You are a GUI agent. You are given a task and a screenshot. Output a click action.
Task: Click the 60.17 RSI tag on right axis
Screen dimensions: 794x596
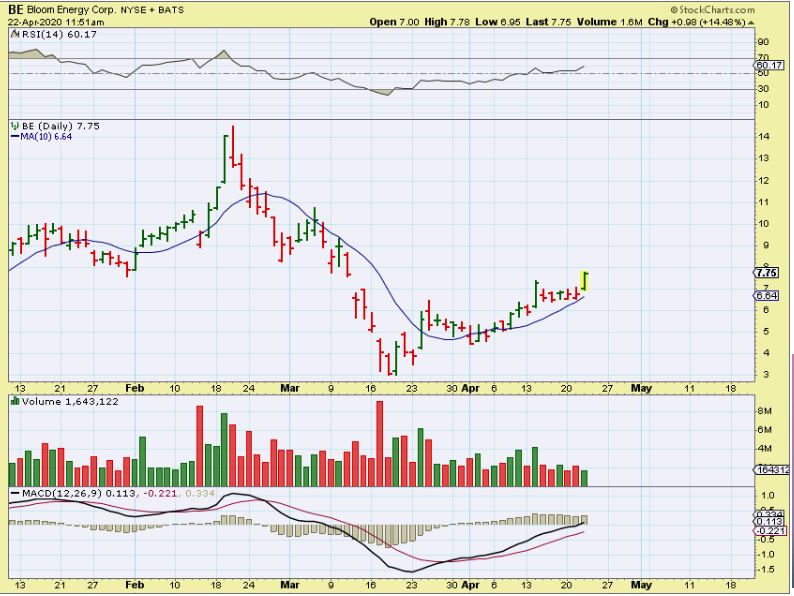pyautogui.click(x=769, y=65)
